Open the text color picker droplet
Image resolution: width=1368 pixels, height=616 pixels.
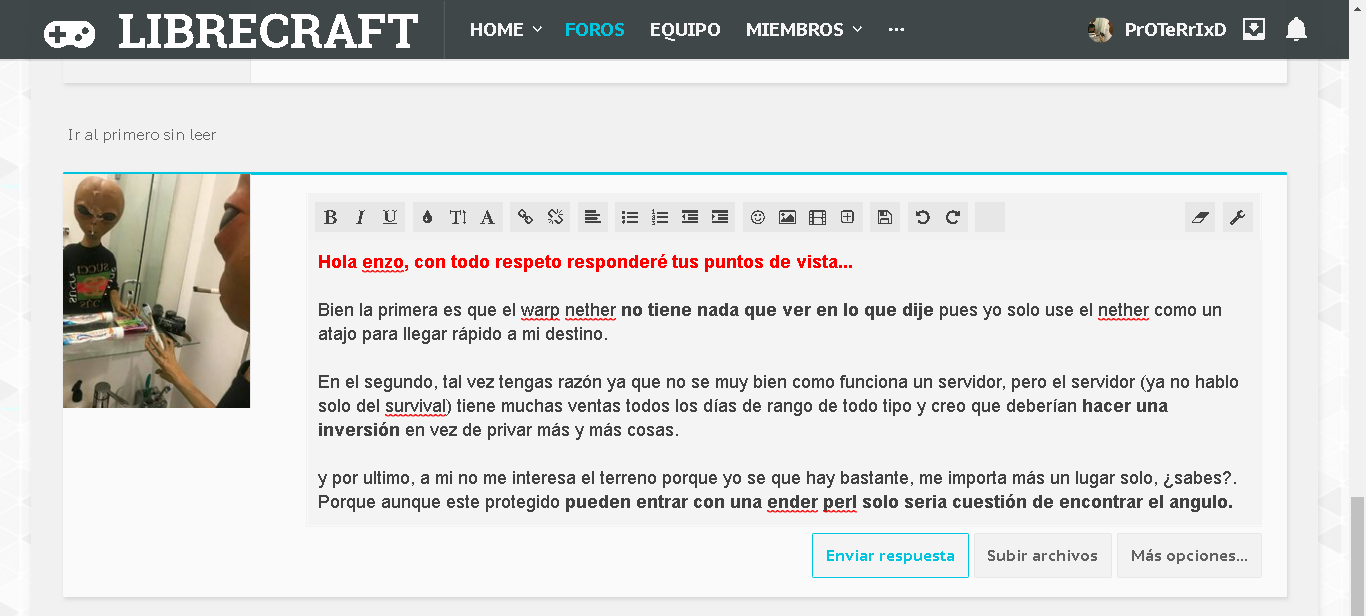tap(425, 217)
